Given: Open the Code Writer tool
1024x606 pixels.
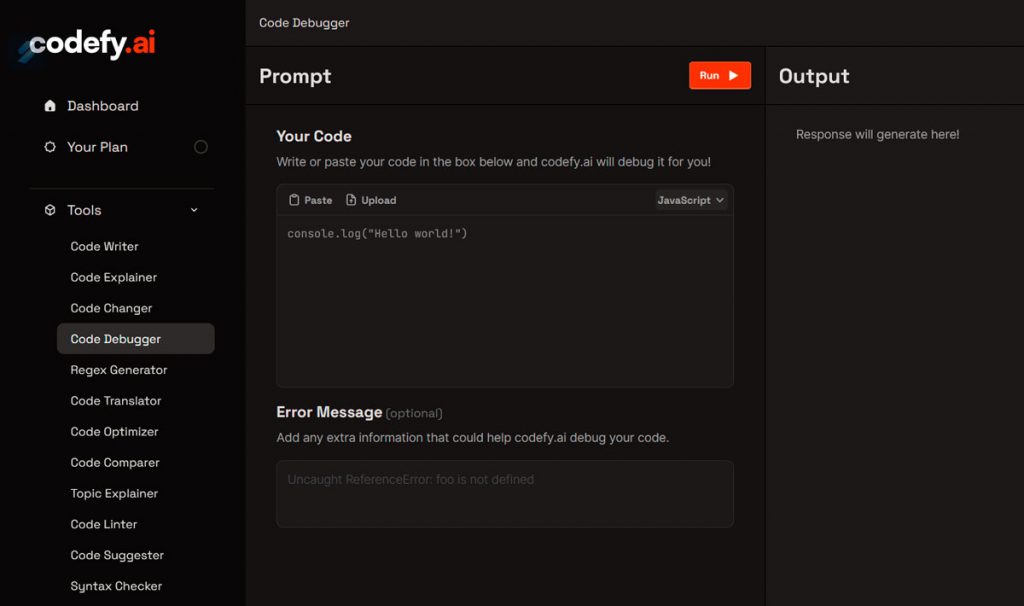Looking at the screenshot, I should (x=105, y=247).
